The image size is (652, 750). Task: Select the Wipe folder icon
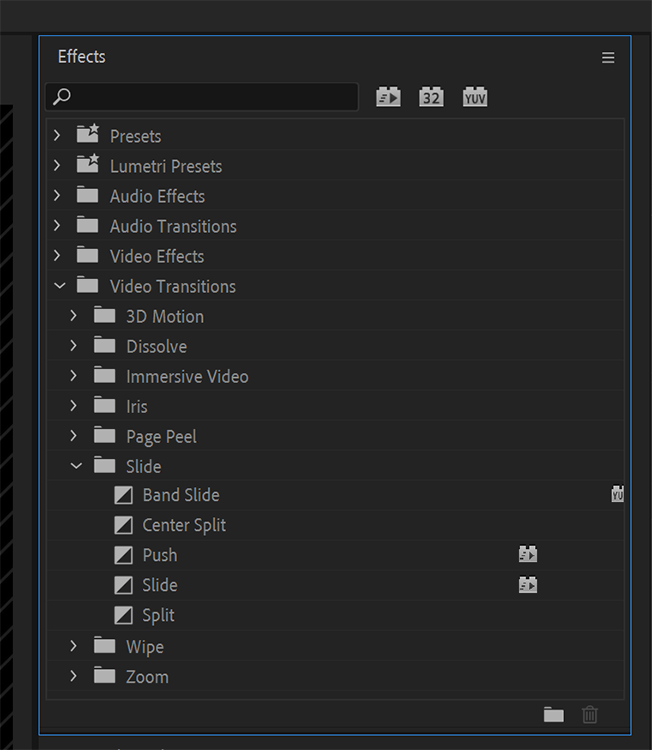point(105,646)
